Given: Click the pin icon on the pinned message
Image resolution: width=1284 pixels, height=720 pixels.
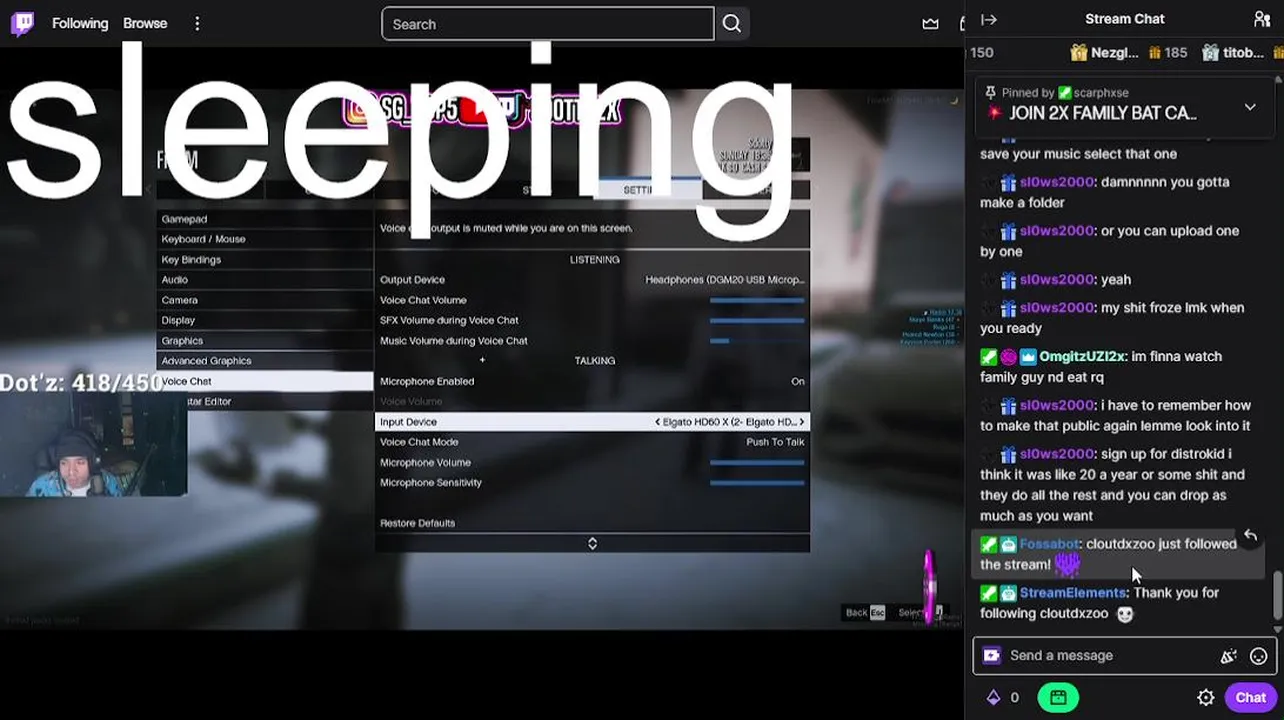Looking at the screenshot, I should (991, 92).
